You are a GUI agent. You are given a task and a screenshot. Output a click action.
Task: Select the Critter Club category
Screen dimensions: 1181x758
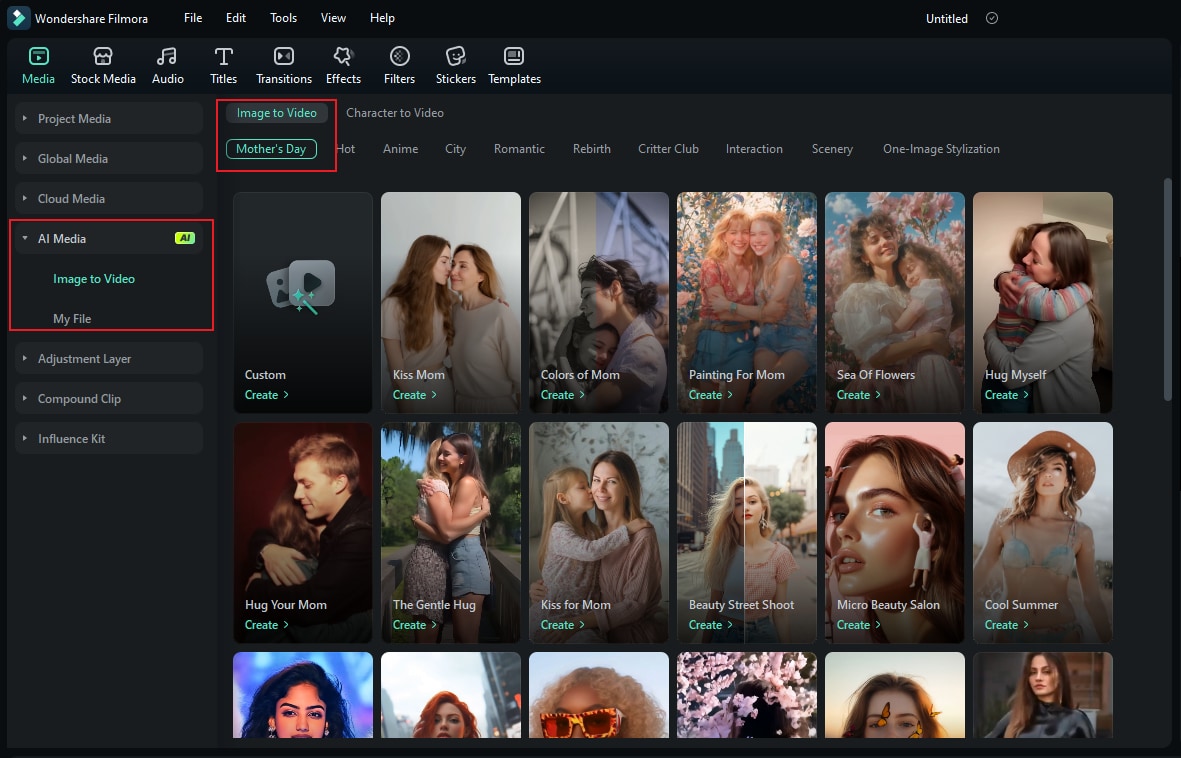coord(668,149)
